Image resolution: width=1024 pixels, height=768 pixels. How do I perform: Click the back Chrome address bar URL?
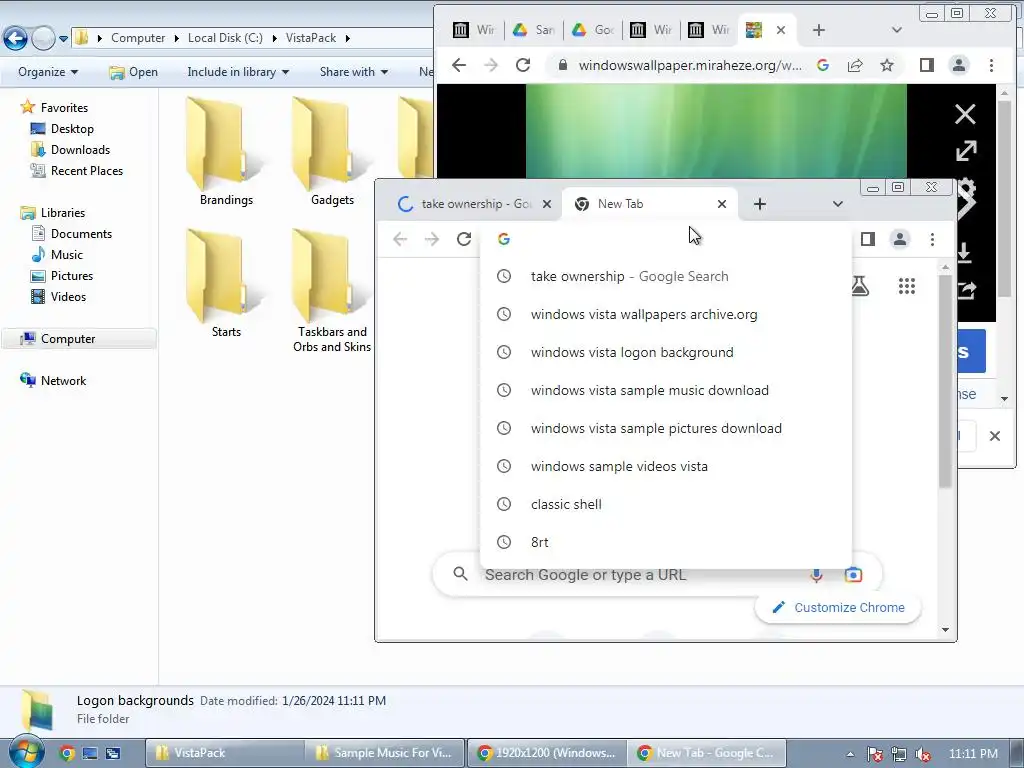[x=690, y=65]
